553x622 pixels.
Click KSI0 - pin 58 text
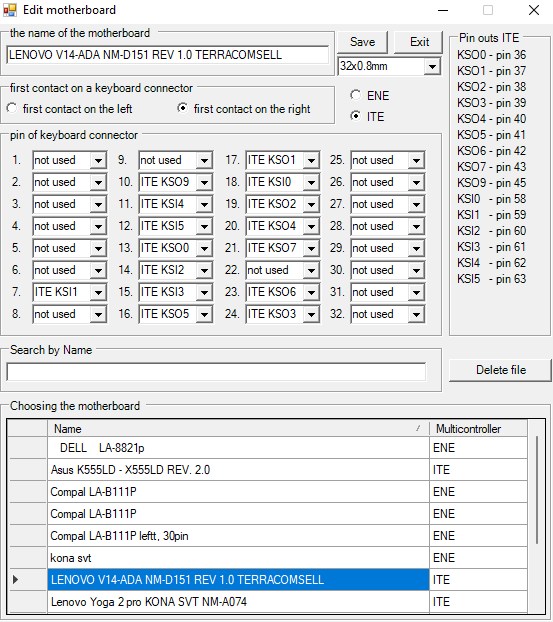click(x=491, y=199)
